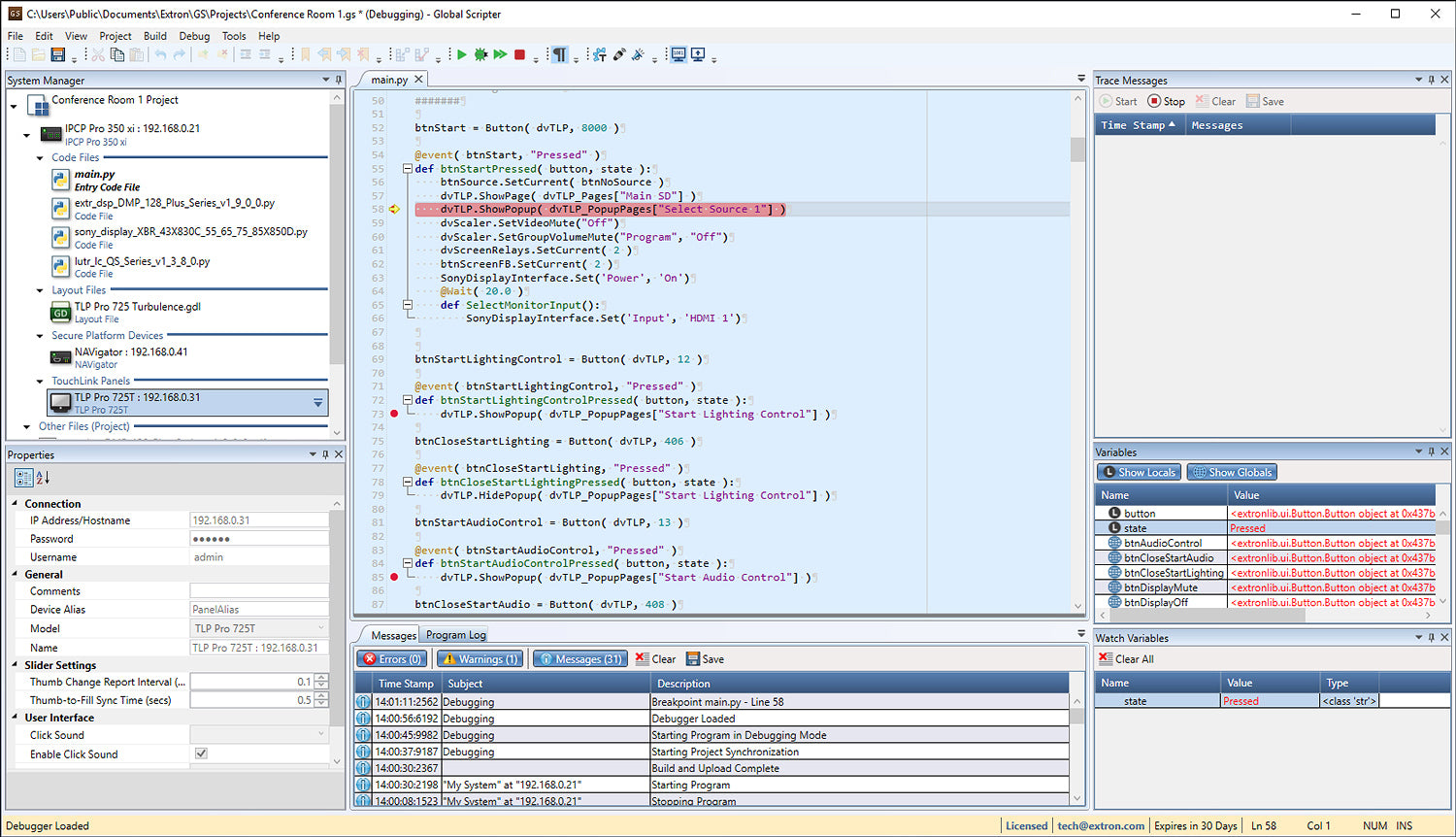The width and height of the screenshot is (1456, 837).
Task: Click the Save file toolbar icon
Action: (58, 55)
